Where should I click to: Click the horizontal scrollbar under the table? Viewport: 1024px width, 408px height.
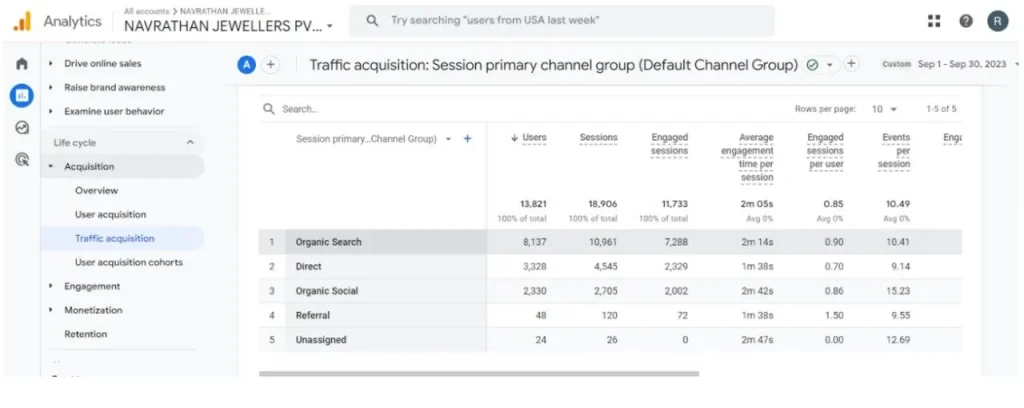coord(478,374)
